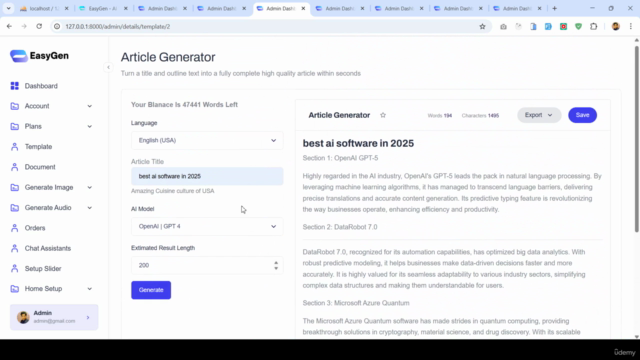Click the green shield extension icon

click(578, 27)
